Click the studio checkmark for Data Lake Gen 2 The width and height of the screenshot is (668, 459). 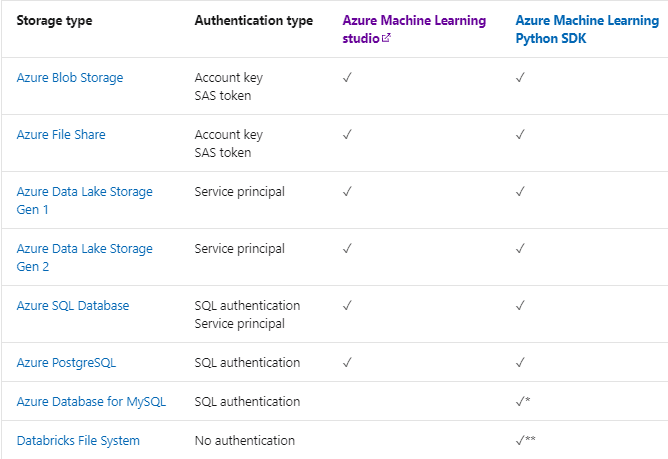[x=347, y=248]
